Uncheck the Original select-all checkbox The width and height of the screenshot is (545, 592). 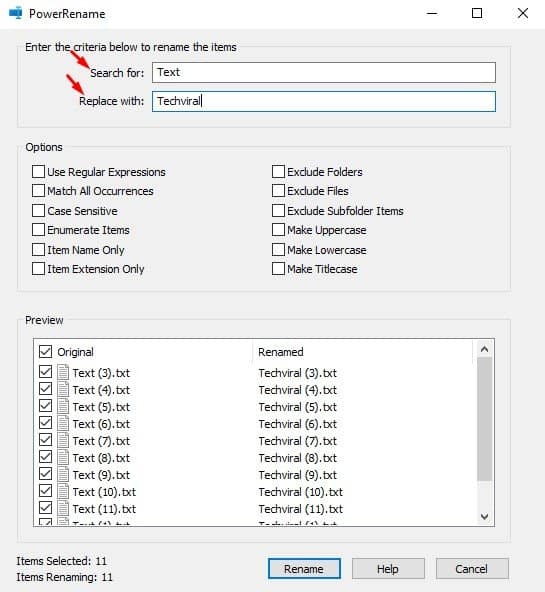pos(45,352)
